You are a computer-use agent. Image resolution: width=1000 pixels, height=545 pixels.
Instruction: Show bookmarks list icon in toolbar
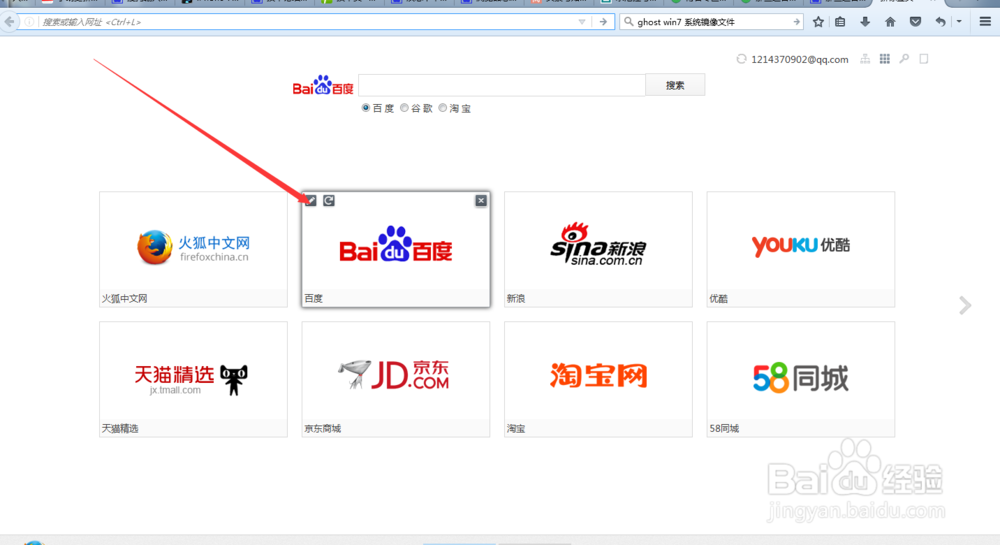point(841,22)
